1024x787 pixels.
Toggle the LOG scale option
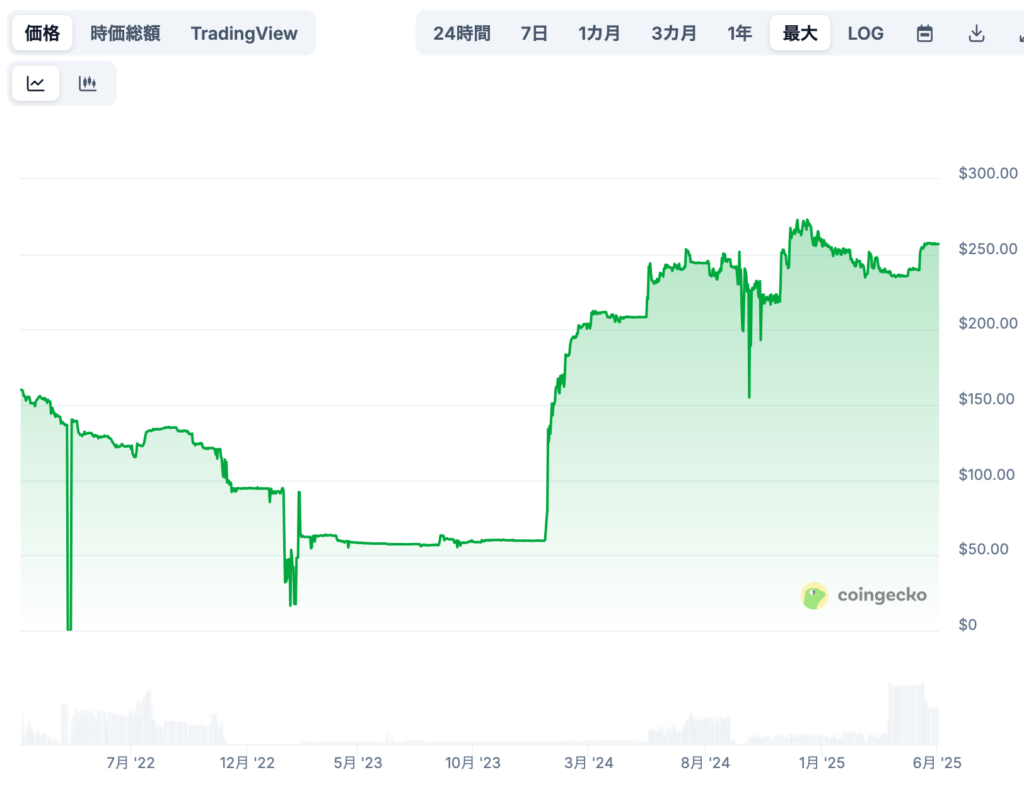pos(865,33)
